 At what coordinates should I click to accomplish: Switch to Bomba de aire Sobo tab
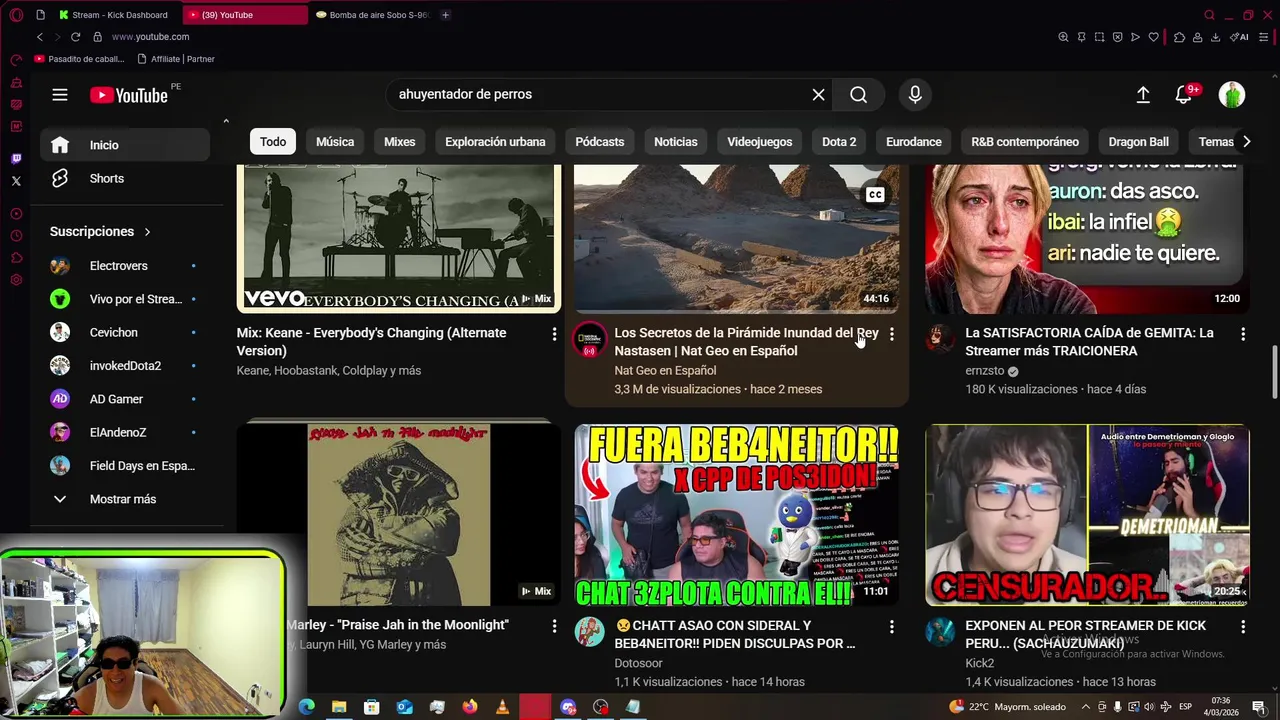(x=372, y=15)
